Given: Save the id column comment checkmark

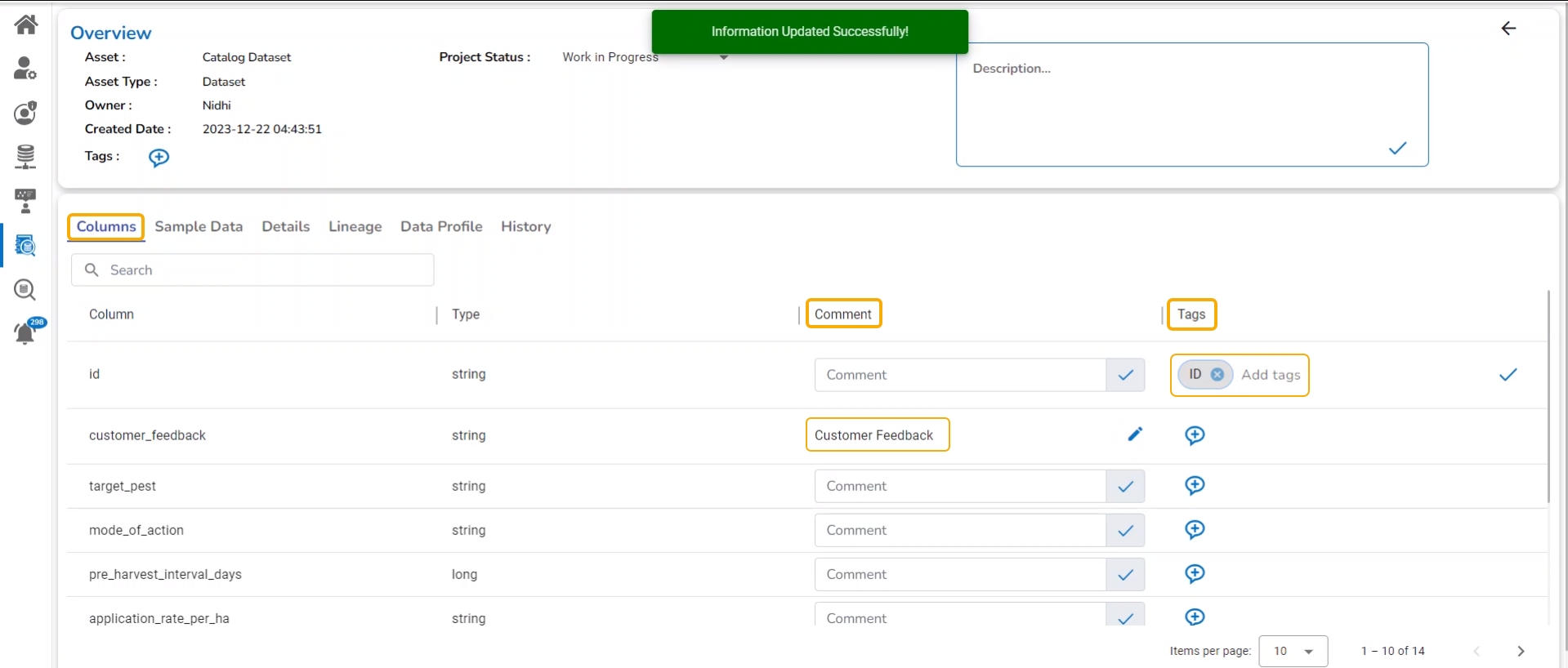Looking at the screenshot, I should tap(1125, 375).
